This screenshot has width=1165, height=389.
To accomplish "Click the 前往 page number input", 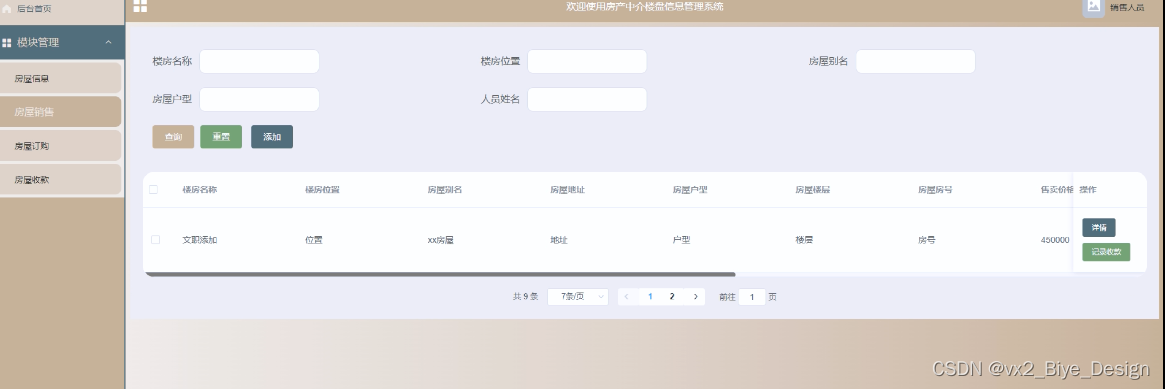I will tap(752, 297).
